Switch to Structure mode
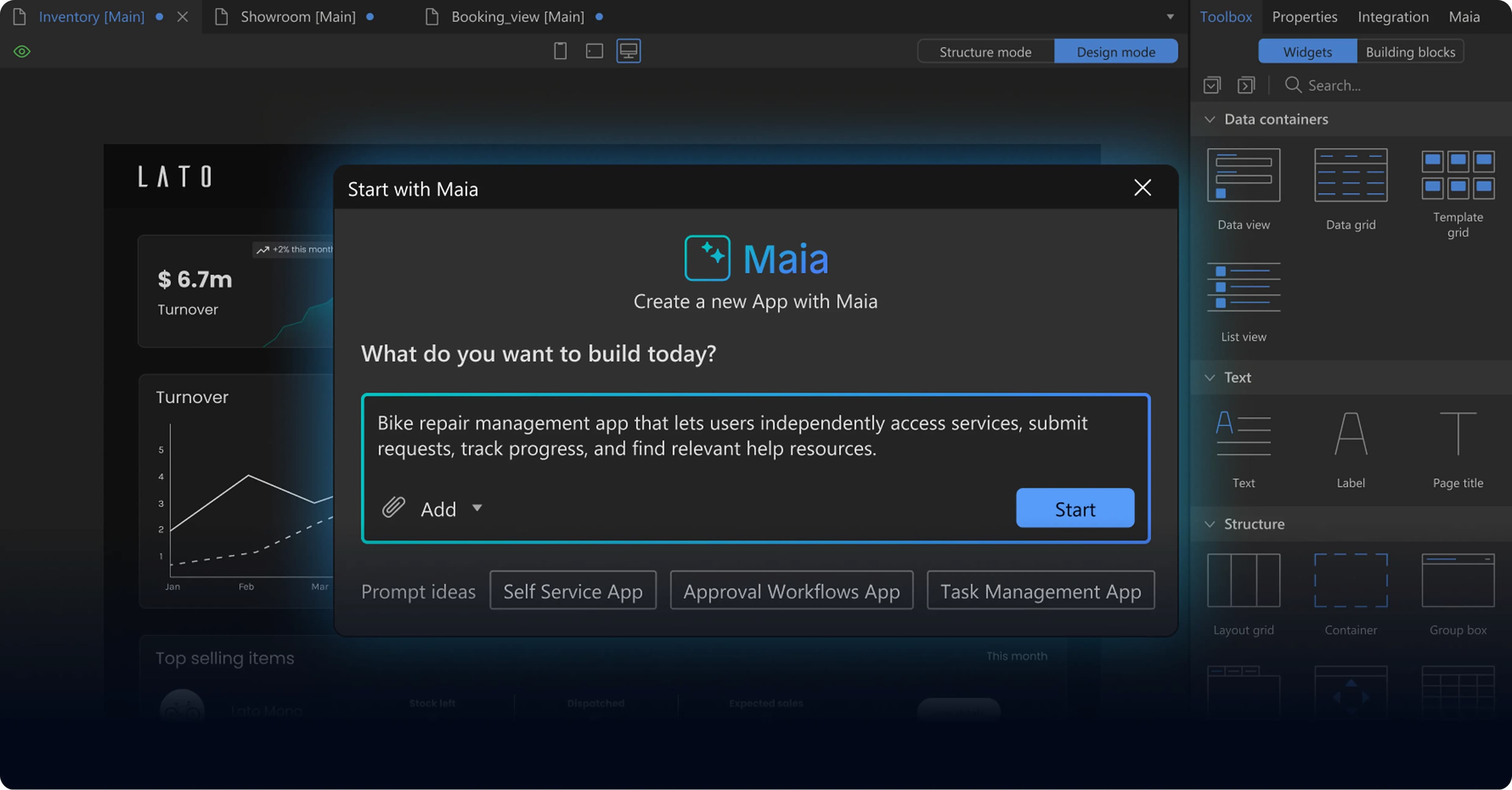The image size is (1512, 790). (x=986, y=52)
